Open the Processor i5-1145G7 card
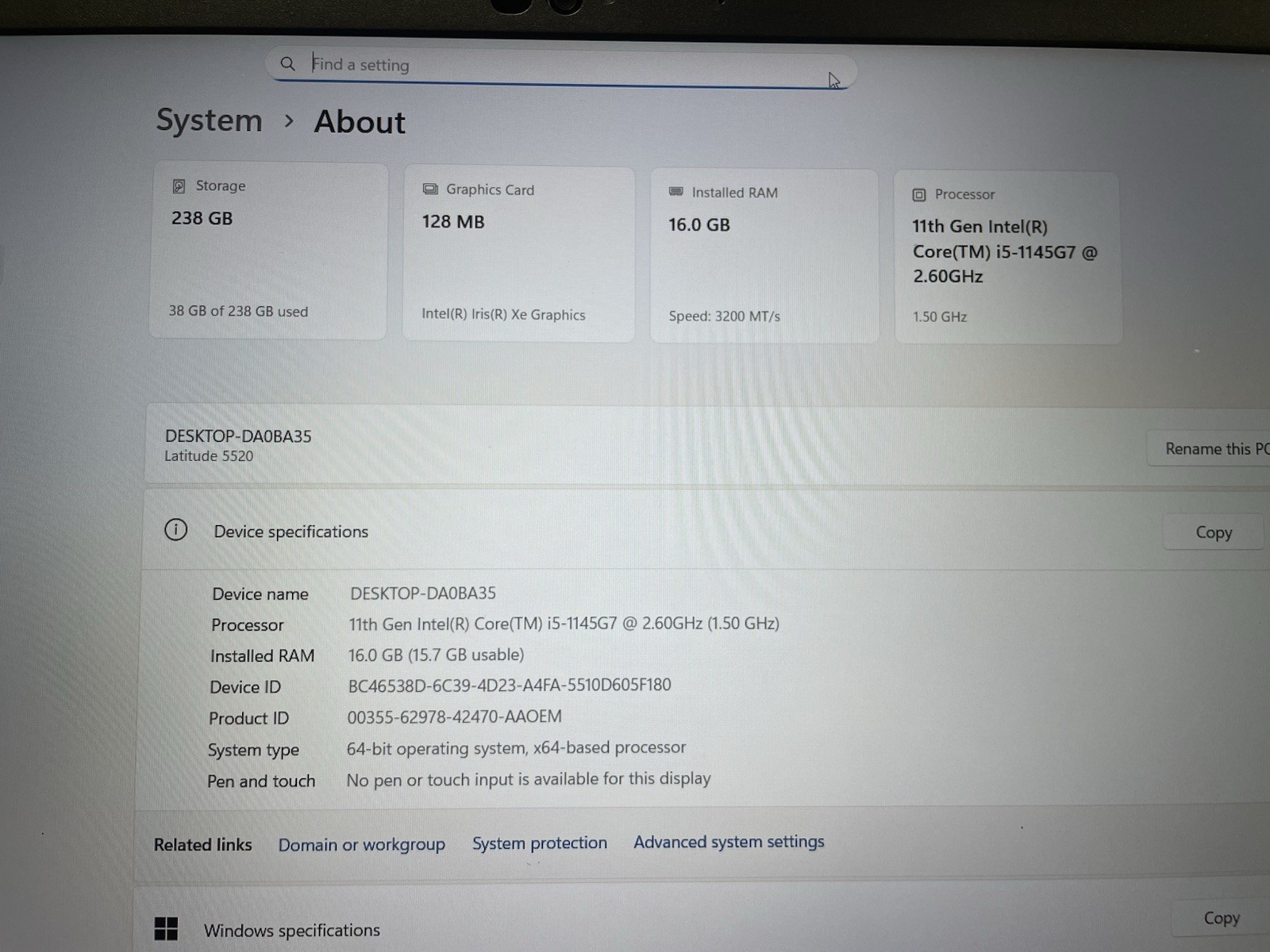This screenshot has height=952, width=1270. tap(1008, 258)
